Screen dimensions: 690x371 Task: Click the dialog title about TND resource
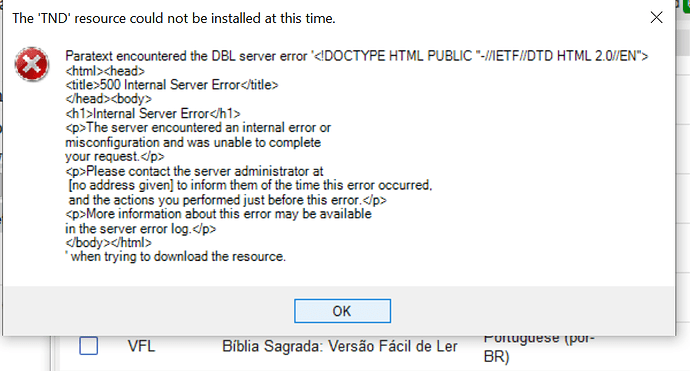pyautogui.click(x=174, y=18)
